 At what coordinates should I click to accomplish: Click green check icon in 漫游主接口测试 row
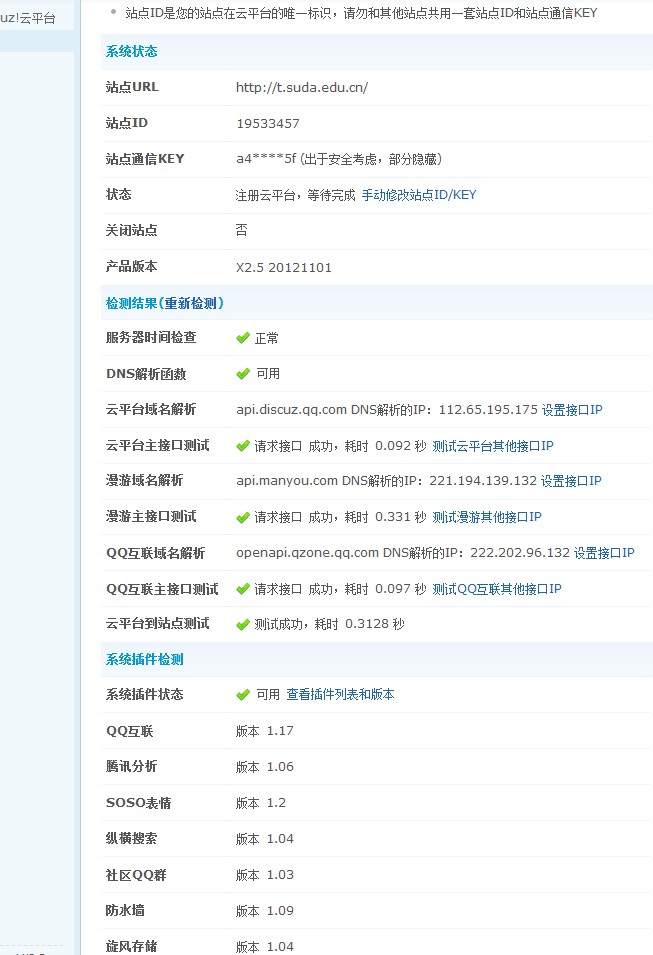[243, 517]
